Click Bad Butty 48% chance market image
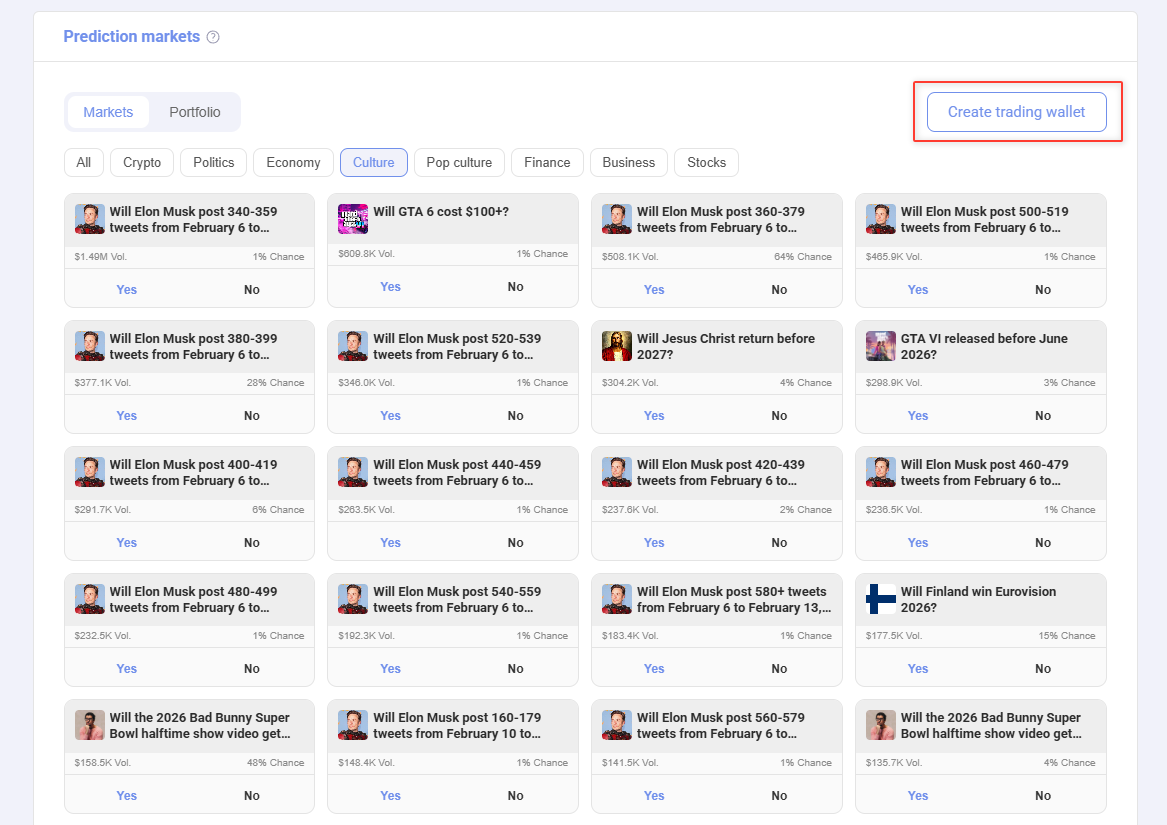This screenshot has height=825, width=1167. point(90,725)
